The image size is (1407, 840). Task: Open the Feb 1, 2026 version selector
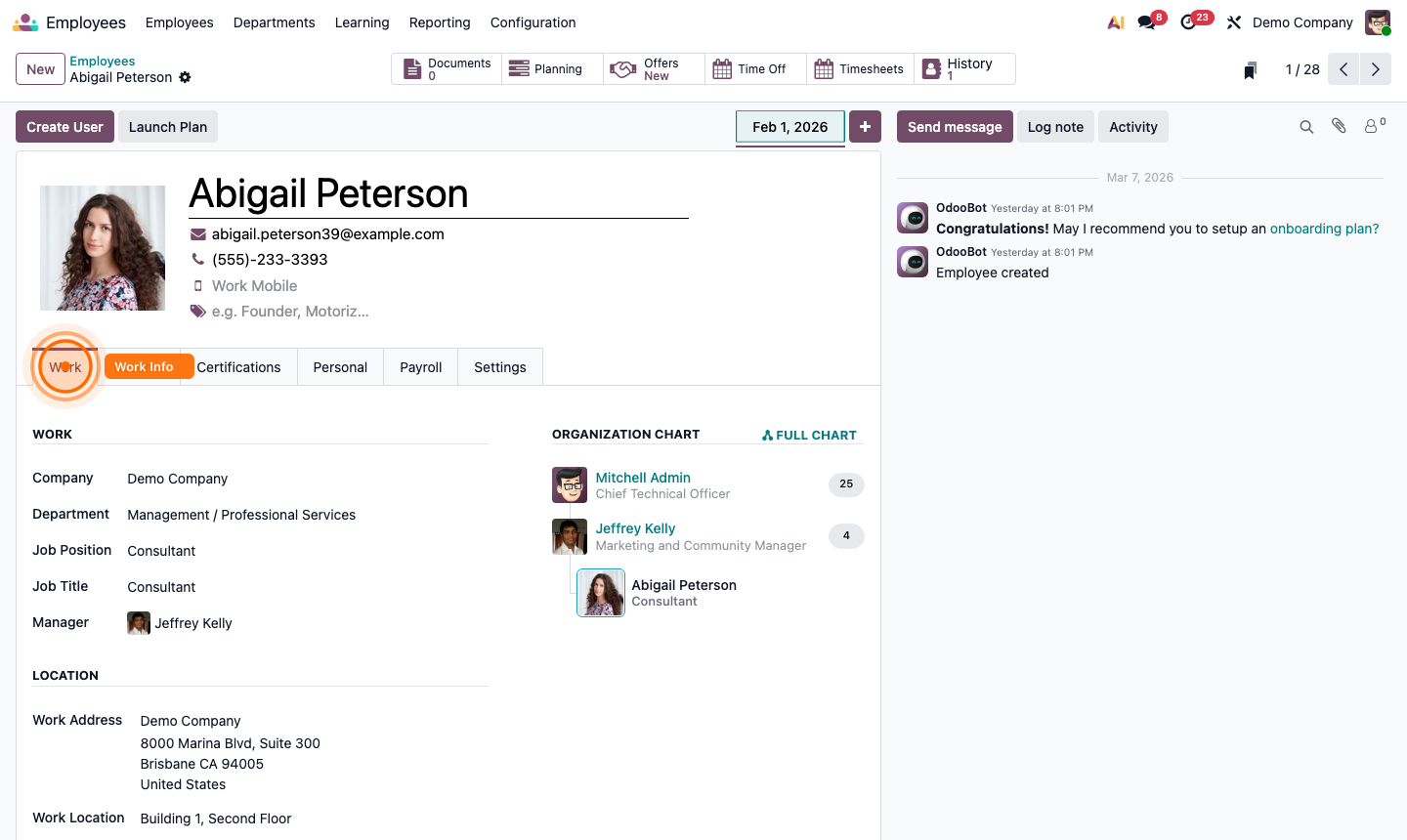(x=789, y=126)
